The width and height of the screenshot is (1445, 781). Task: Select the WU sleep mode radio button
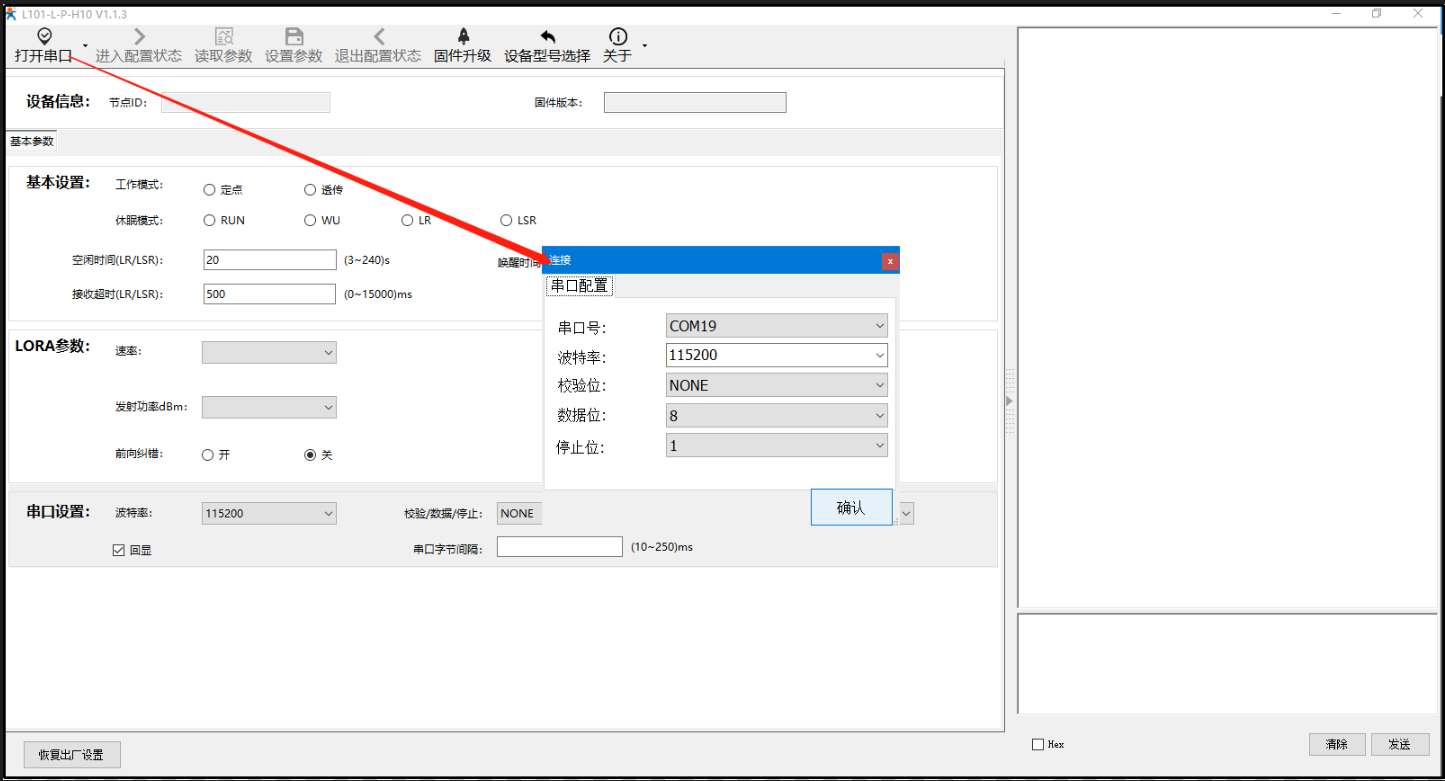(310, 220)
